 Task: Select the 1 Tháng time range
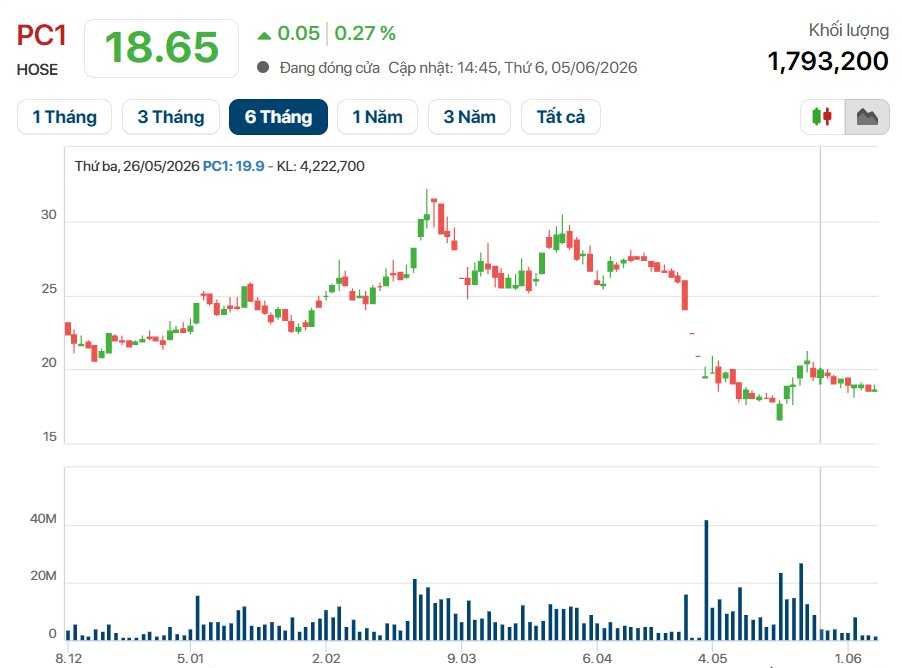click(64, 117)
